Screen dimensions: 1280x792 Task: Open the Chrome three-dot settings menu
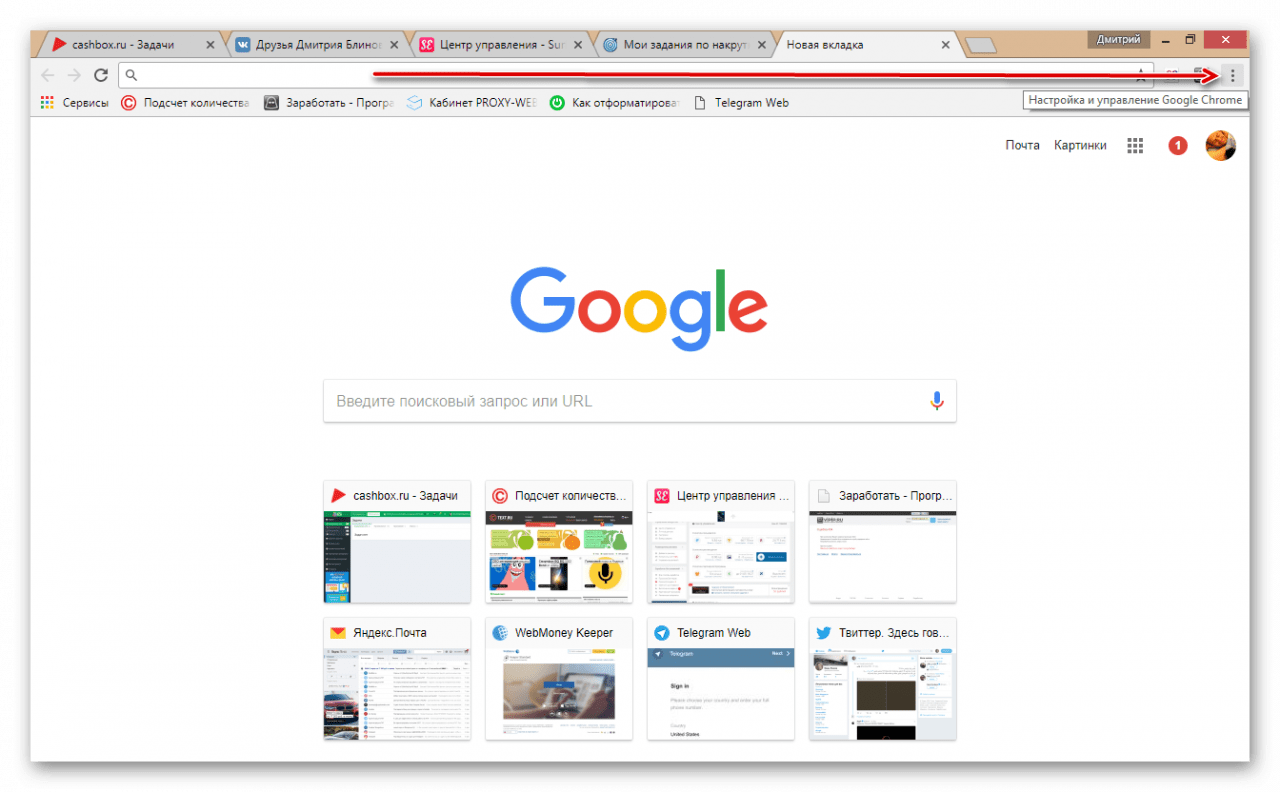pos(1232,75)
